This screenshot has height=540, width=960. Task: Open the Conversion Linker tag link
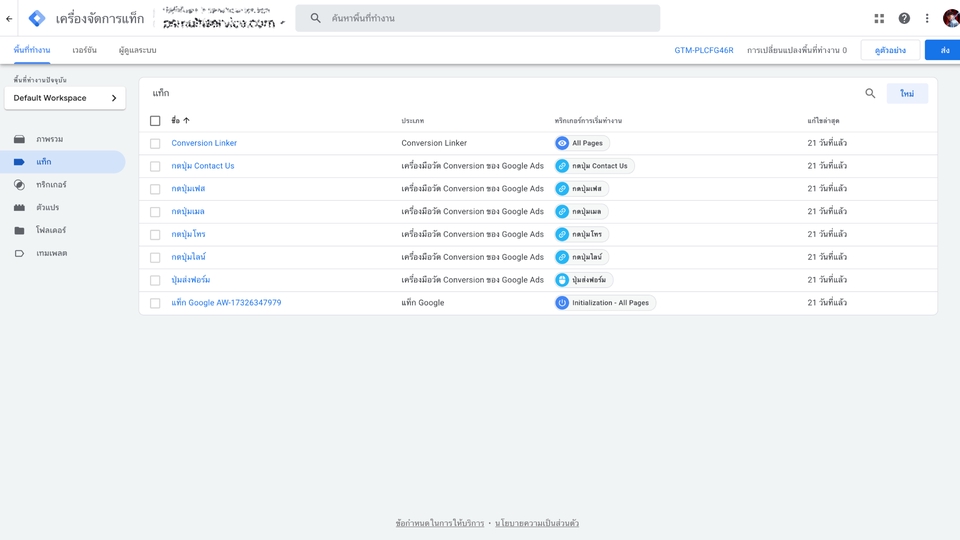(204, 143)
